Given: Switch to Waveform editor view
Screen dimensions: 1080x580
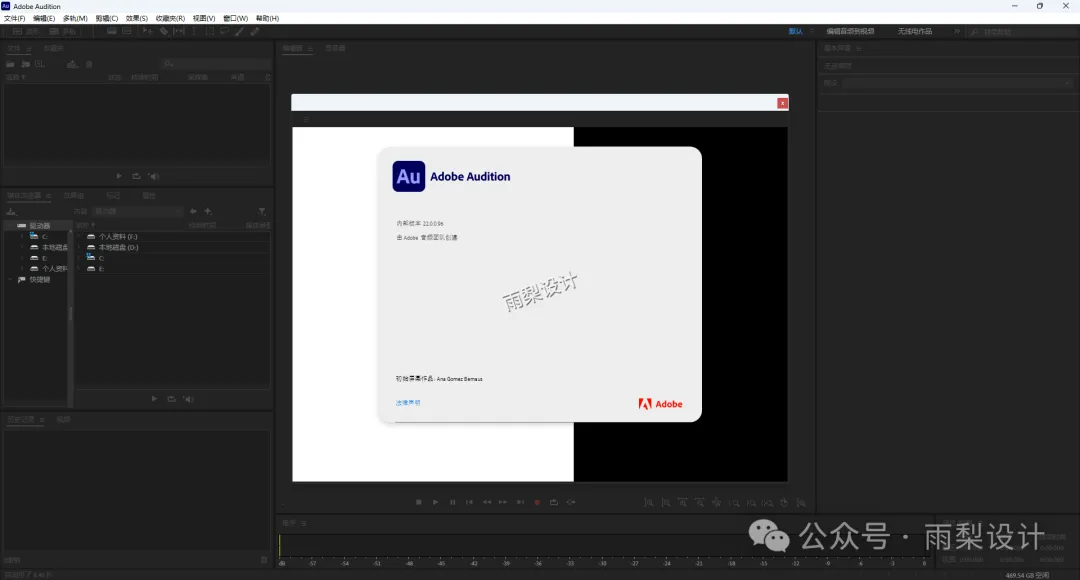Looking at the screenshot, I should click(x=25, y=32).
